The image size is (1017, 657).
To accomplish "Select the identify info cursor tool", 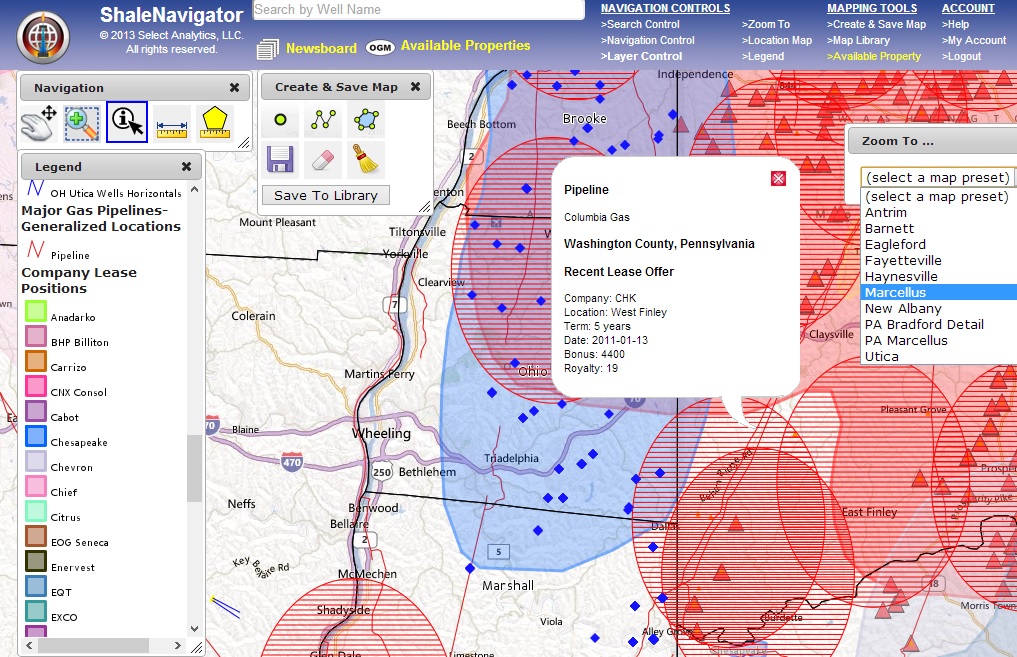I will 127,122.
